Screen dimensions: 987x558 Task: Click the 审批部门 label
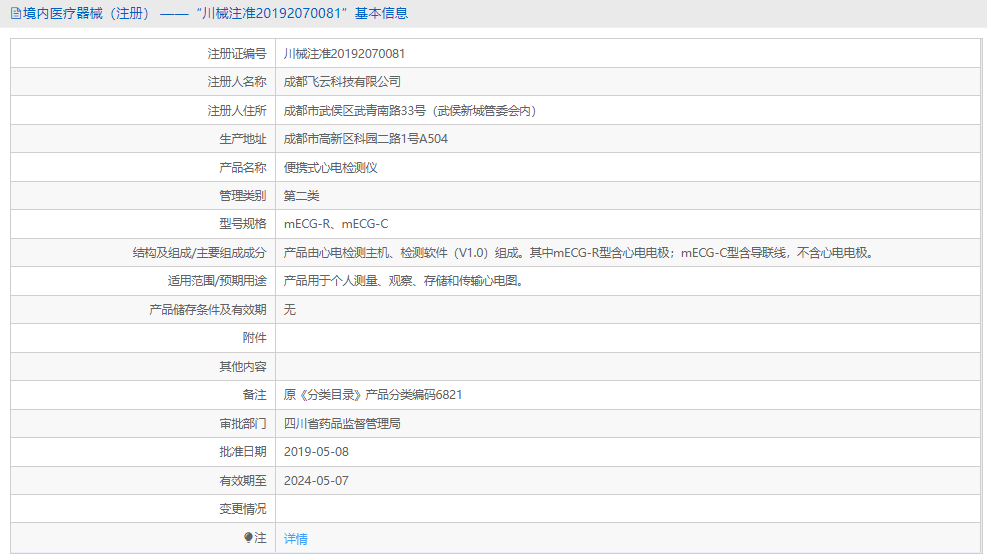[x=242, y=423]
